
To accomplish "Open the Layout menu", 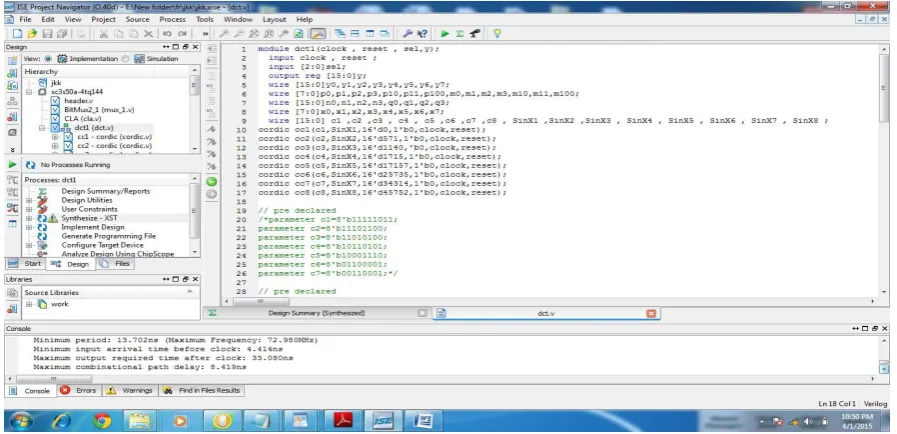I will pos(274,19).
